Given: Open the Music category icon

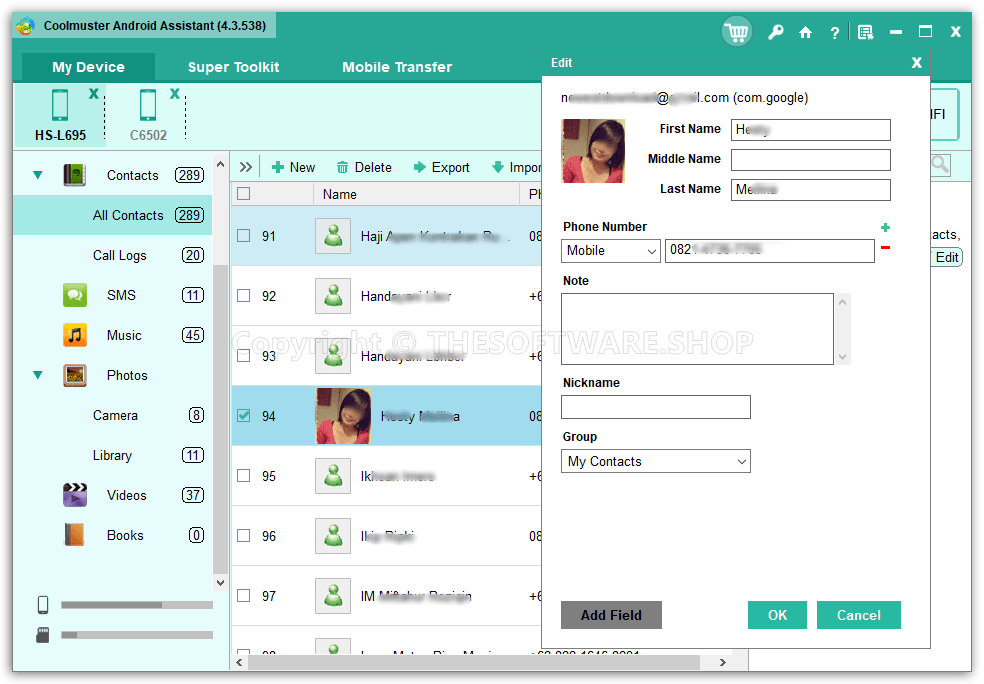Looking at the screenshot, I should [75, 335].
